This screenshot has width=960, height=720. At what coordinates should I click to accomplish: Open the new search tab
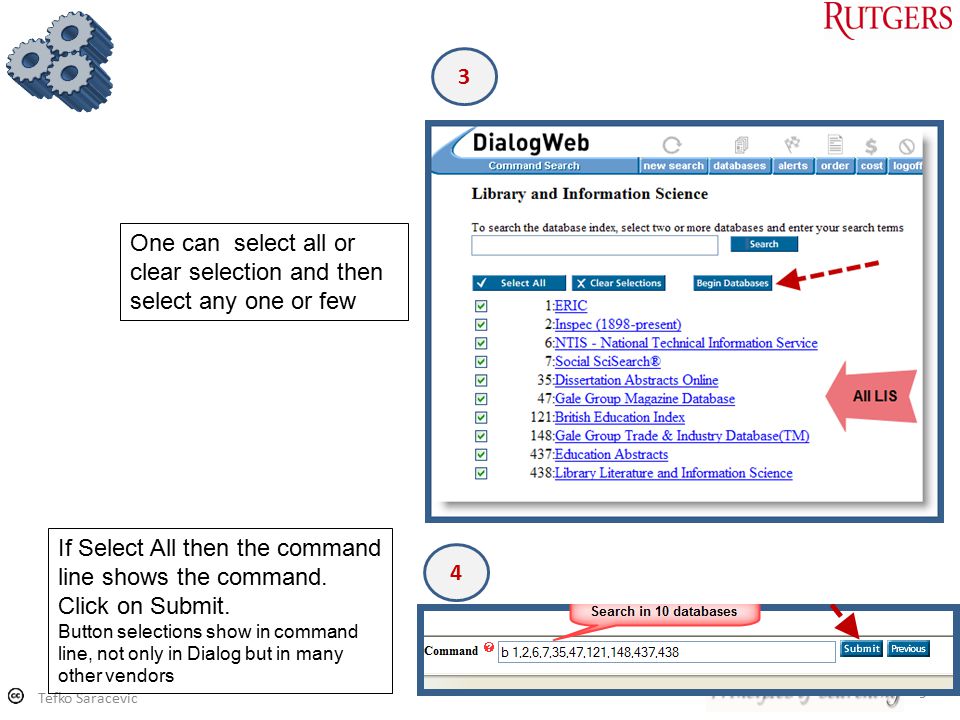[673, 166]
